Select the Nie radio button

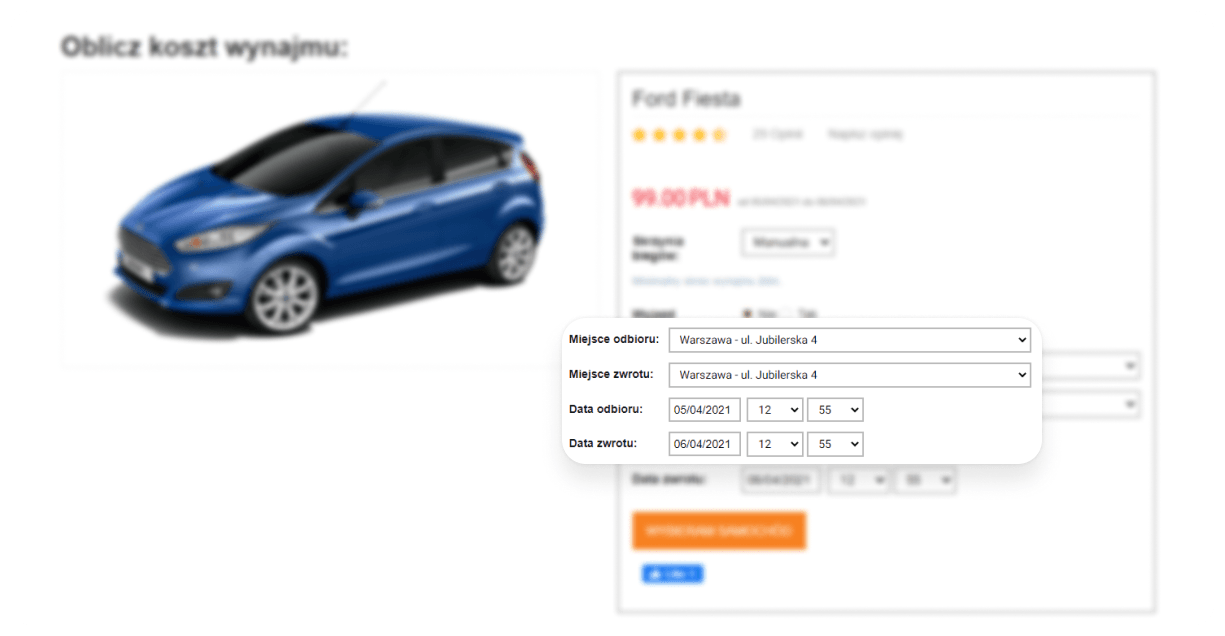click(743, 313)
